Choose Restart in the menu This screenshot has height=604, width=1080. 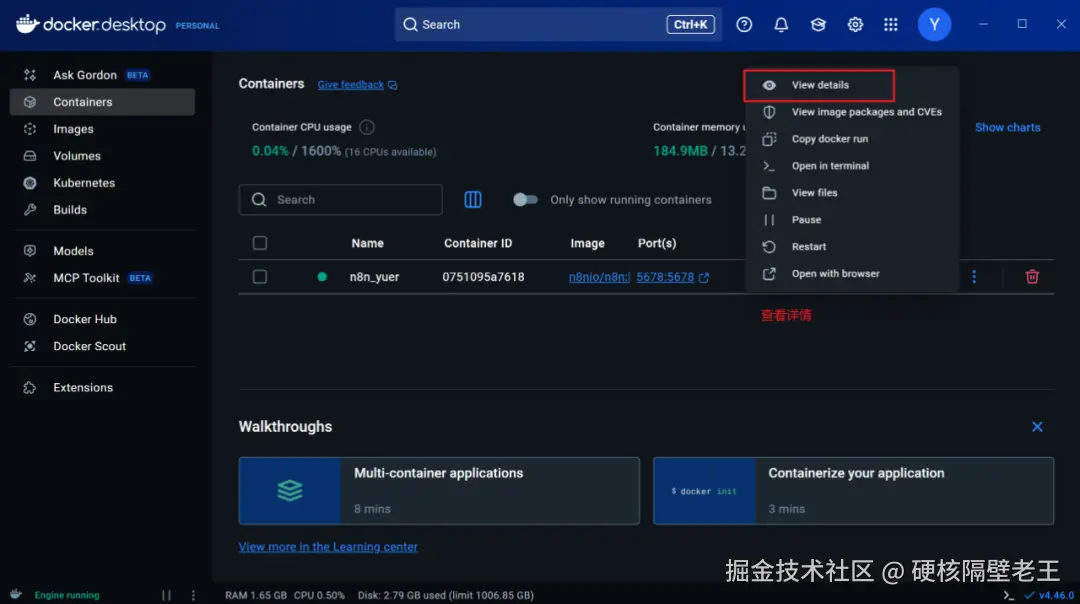[851, 247]
